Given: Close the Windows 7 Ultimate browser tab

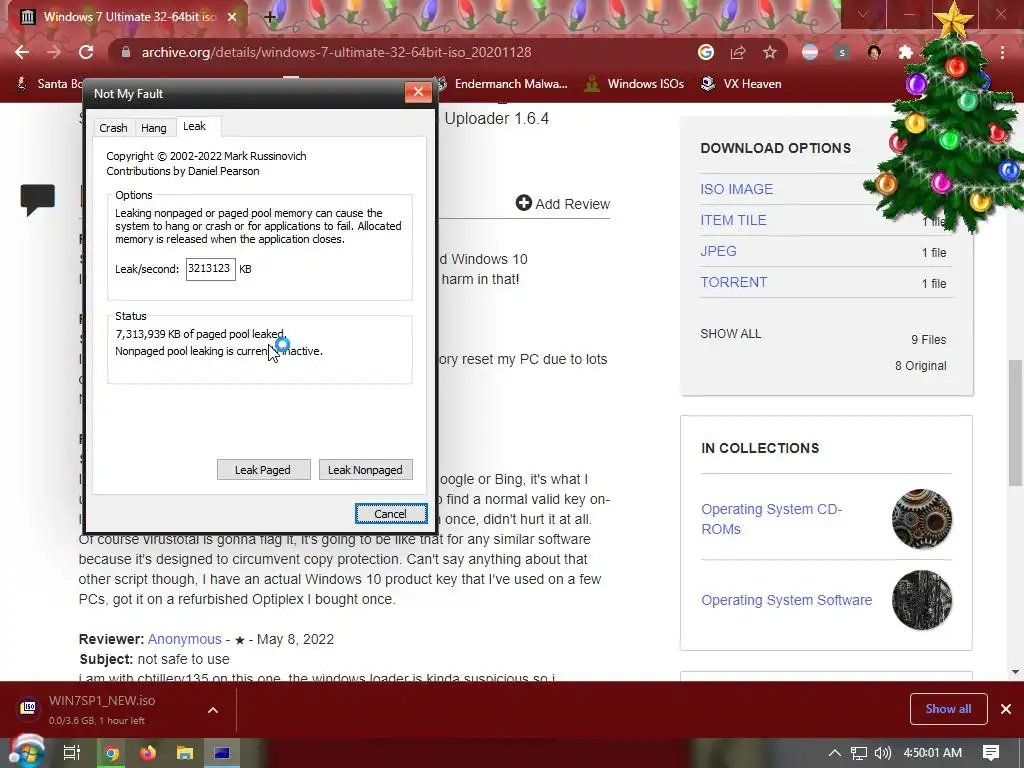Looking at the screenshot, I should coord(232,17).
